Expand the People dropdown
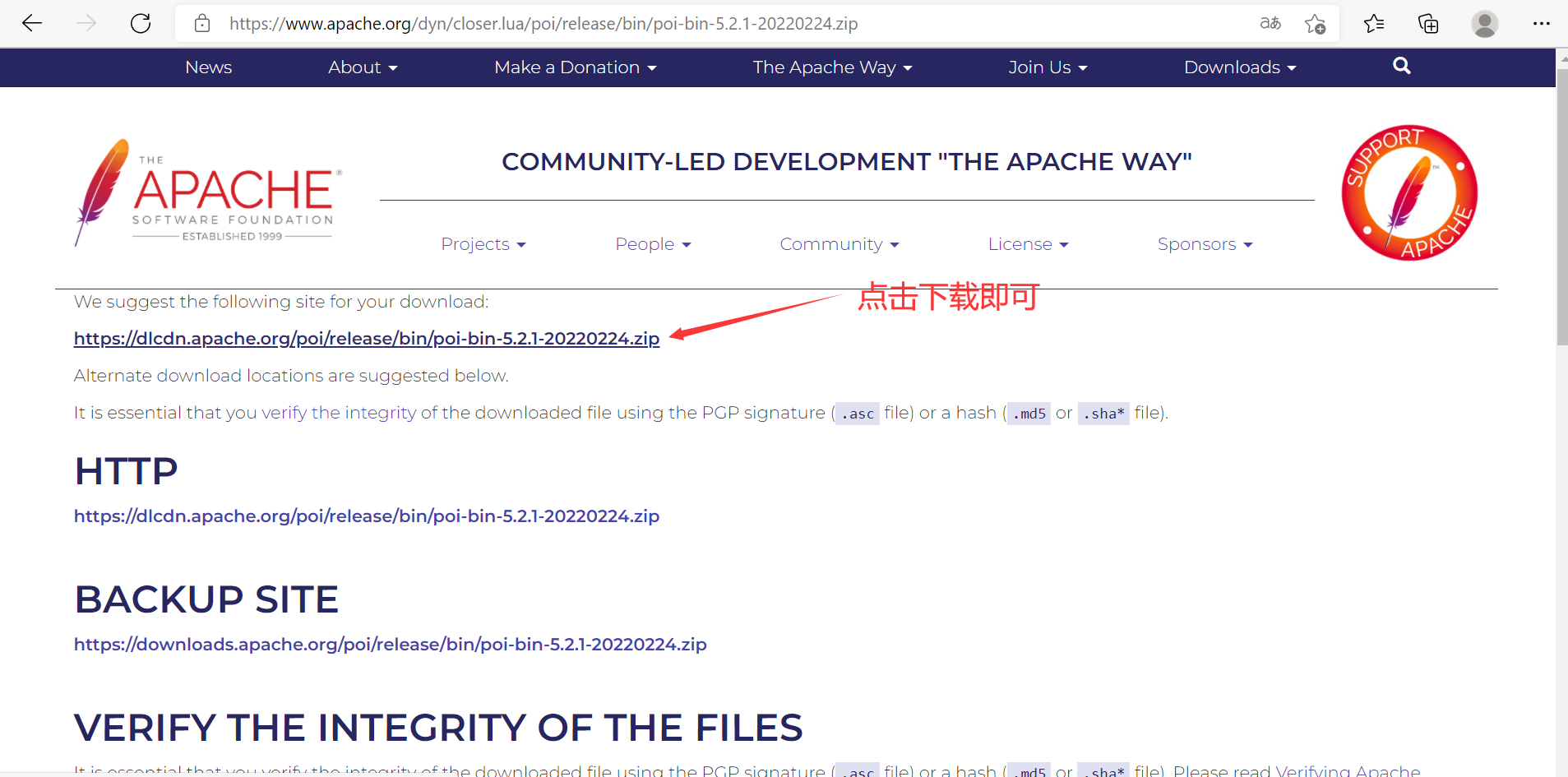 [653, 244]
